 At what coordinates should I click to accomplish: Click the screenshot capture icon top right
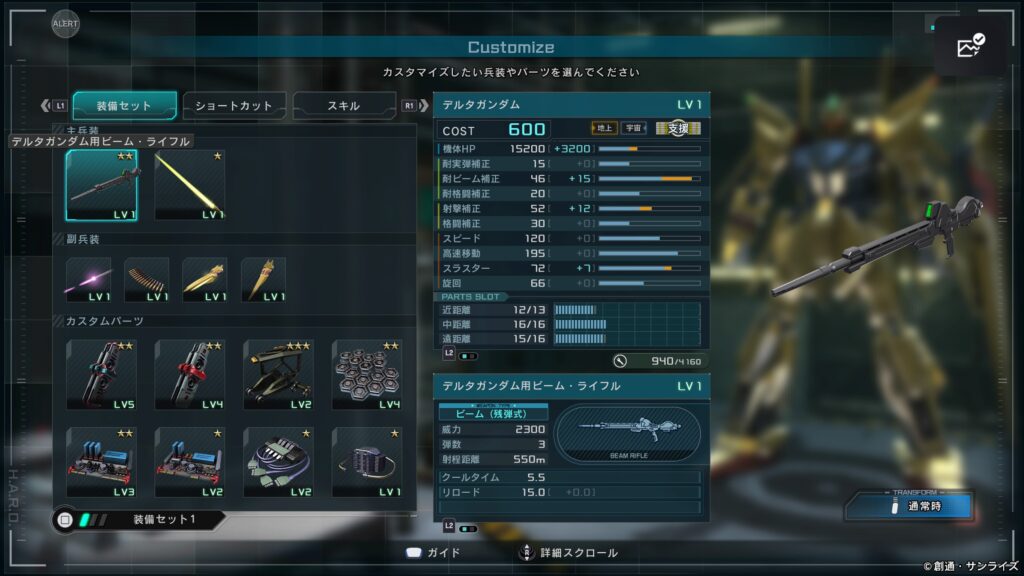[970, 46]
